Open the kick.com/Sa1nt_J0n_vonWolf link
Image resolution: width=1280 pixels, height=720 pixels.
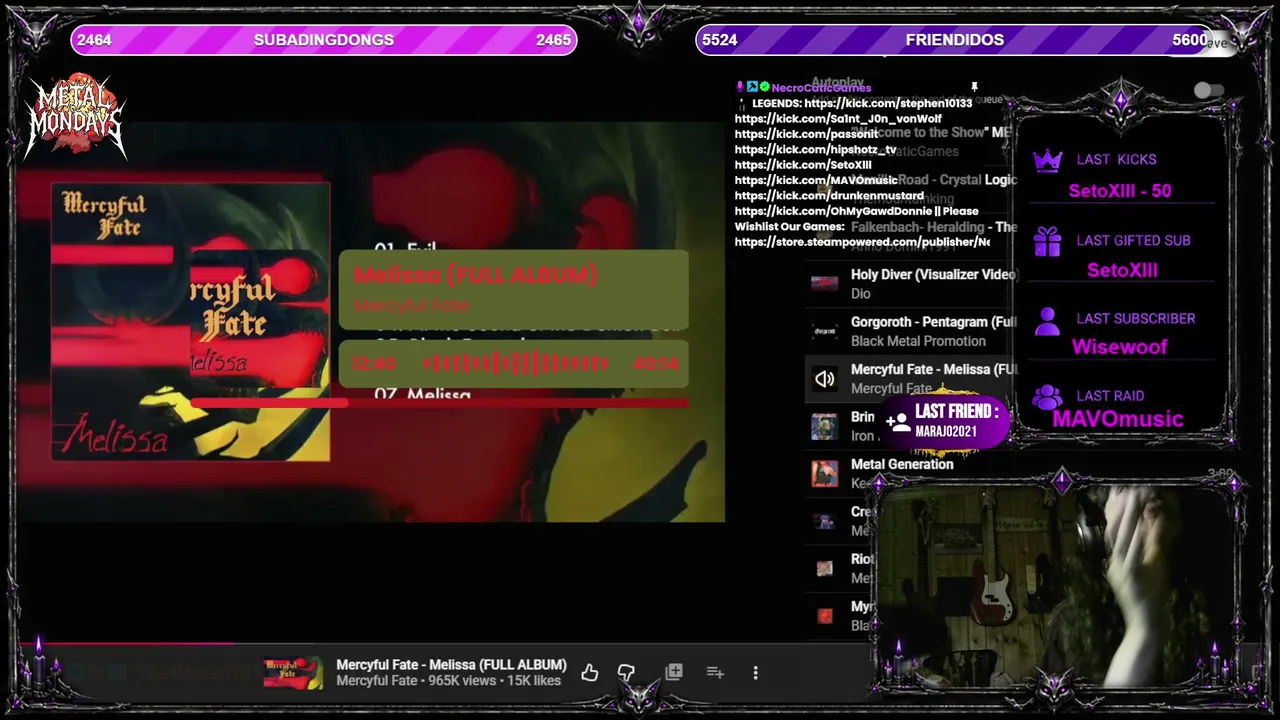pos(838,119)
